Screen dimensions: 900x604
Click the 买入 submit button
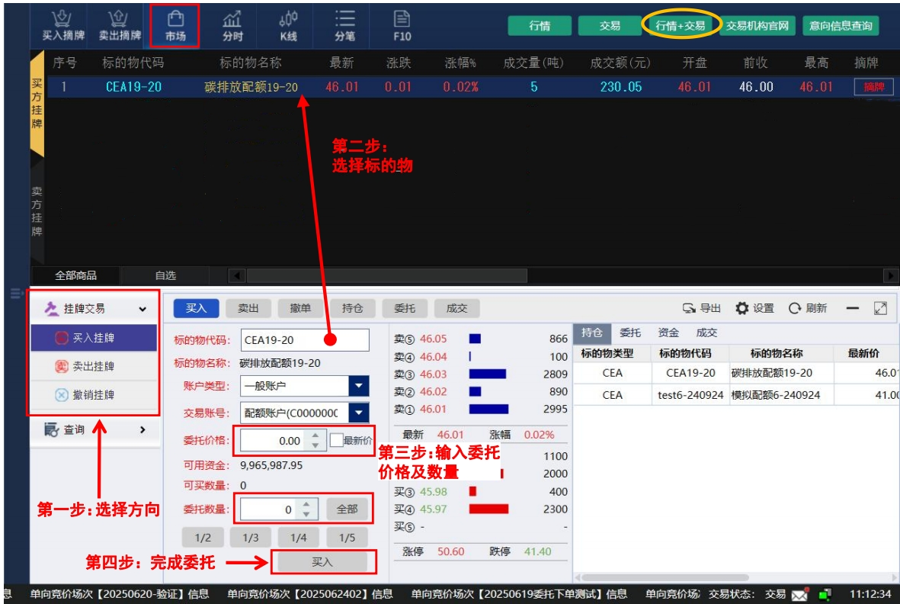click(x=322, y=562)
